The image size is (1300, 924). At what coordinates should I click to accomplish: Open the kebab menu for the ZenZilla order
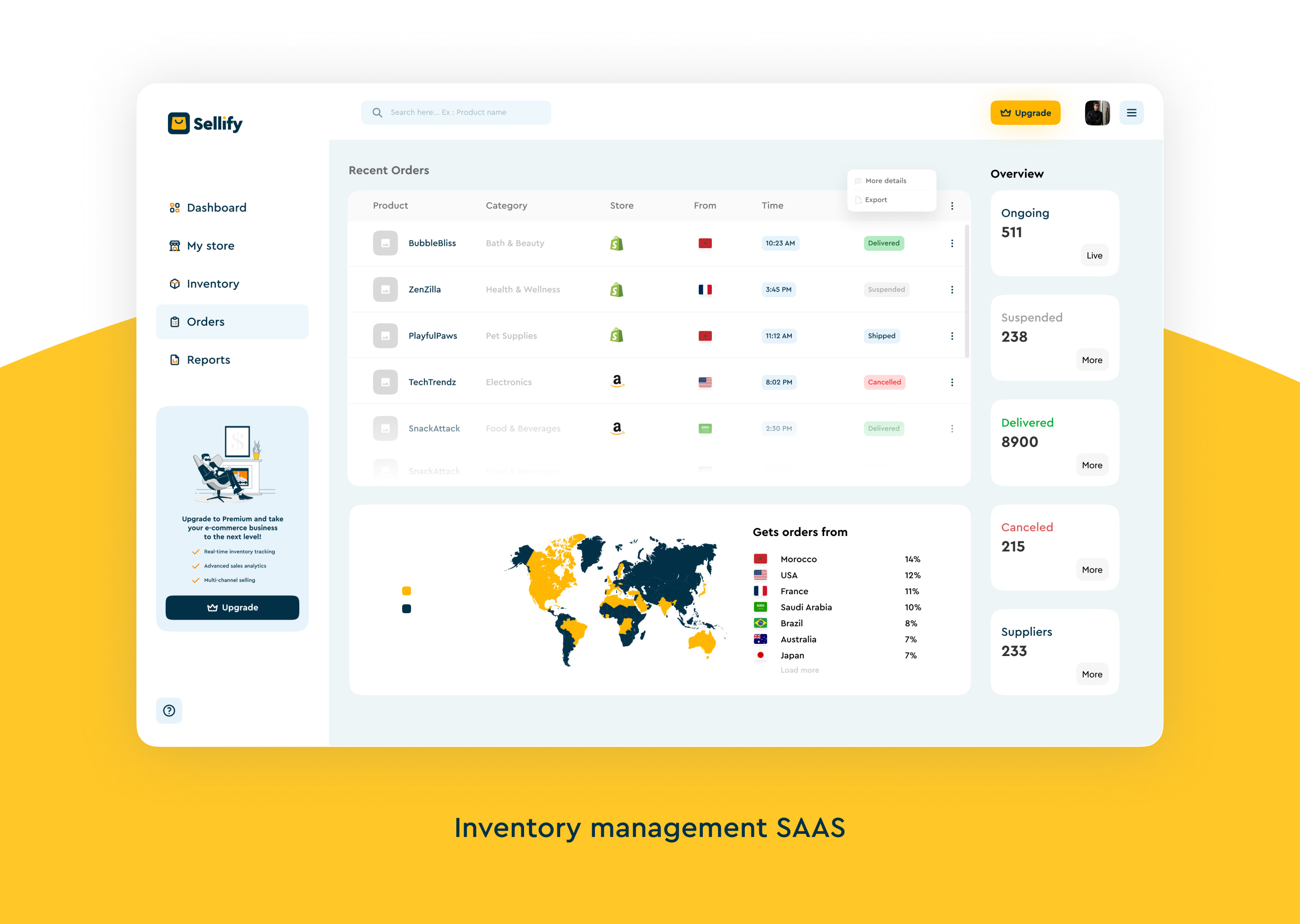952,290
